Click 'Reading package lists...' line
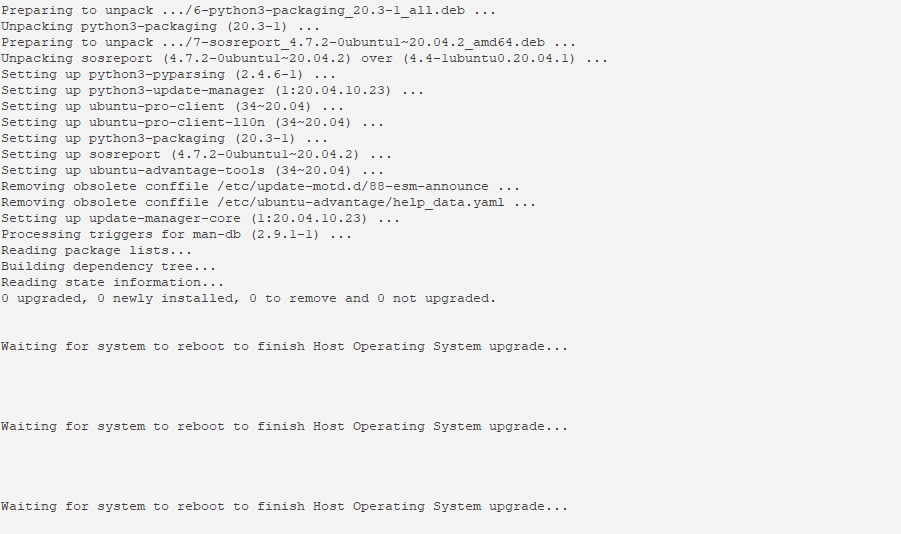The image size is (901, 534). tap(97, 251)
